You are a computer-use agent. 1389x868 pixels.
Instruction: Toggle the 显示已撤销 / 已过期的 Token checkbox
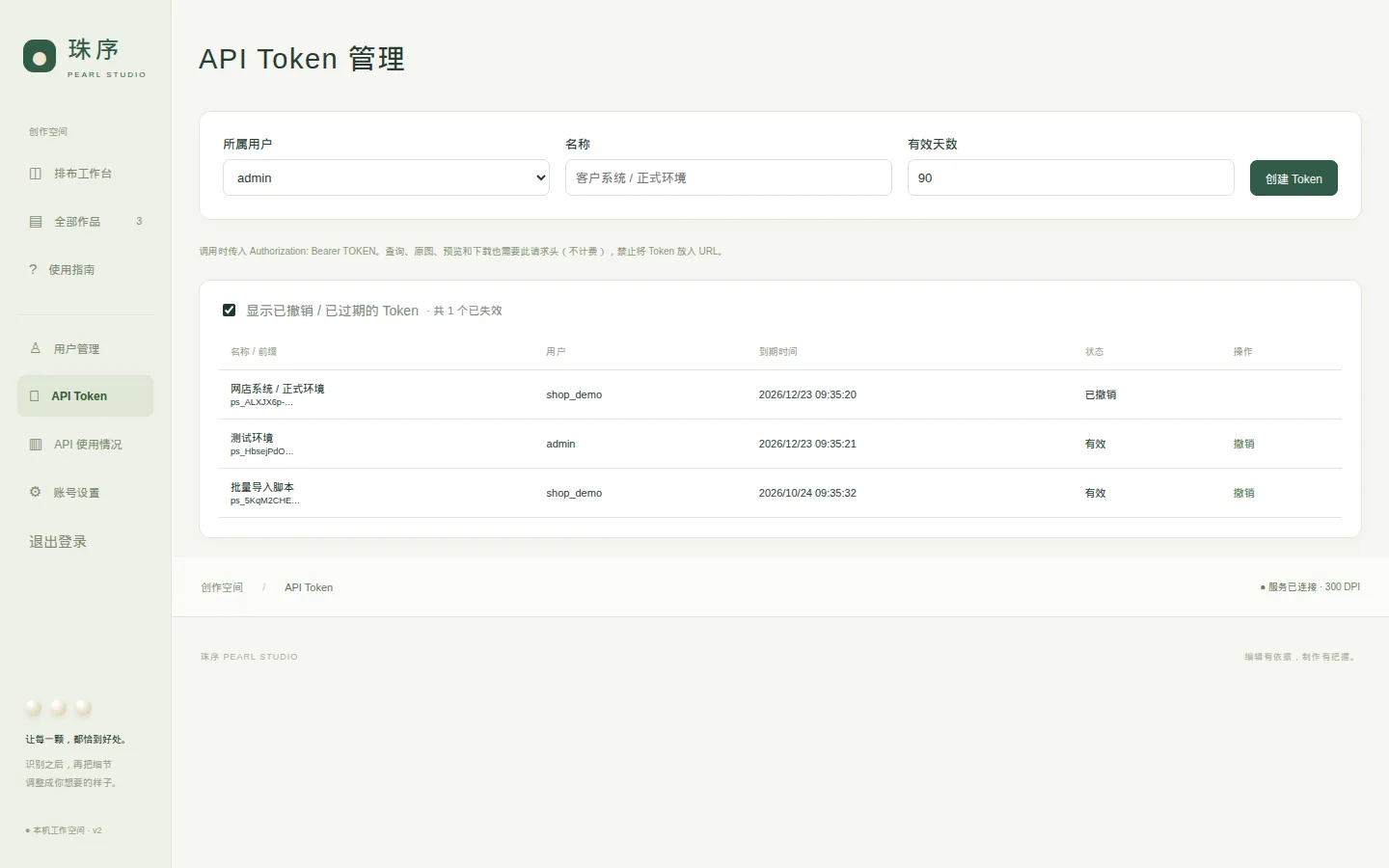click(x=229, y=311)
